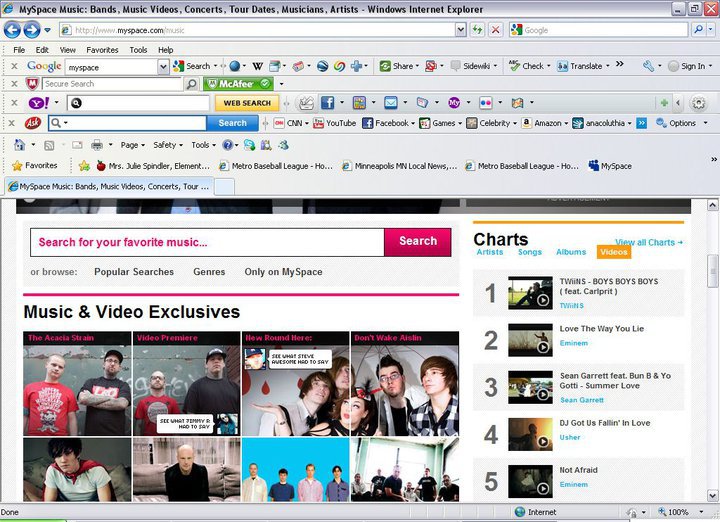Image resolution: width=720 pixels, height=522 pixels.
Task: Click the Print icon in command bar
Action: [x=97, y=145]
